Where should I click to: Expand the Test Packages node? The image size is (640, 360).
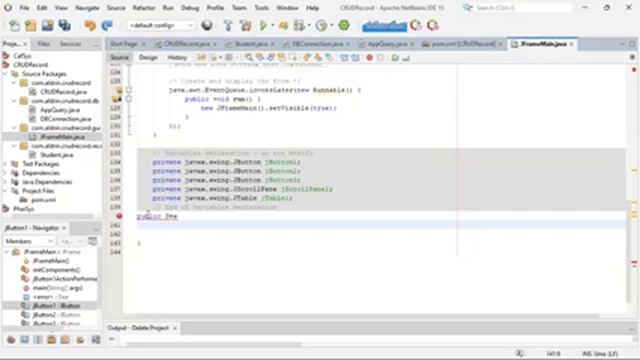click(6, 164)
